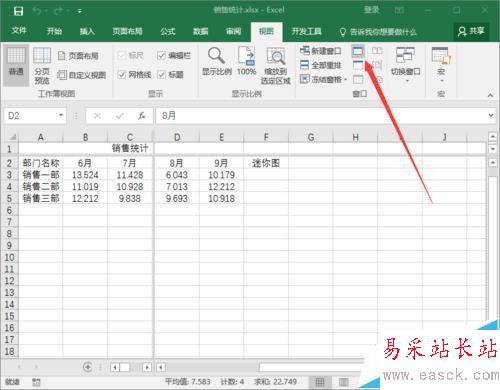The width and height of the screenshot is (500, 390).
Task: Click the View Side by Side icon
Action: tap(377, 51)
